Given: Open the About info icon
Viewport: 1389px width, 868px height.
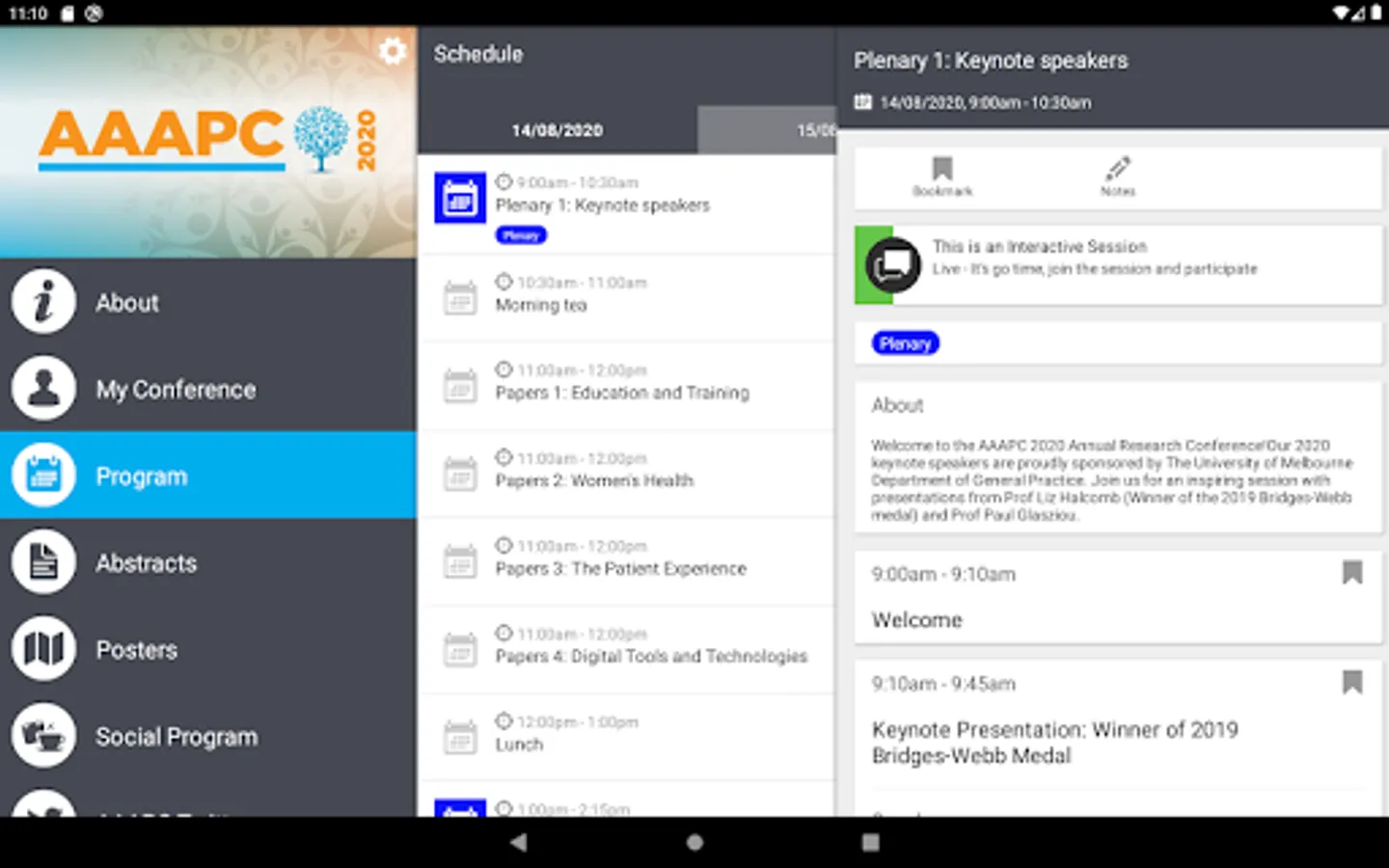Looking at the screenshot, I should tap(43, 302).
